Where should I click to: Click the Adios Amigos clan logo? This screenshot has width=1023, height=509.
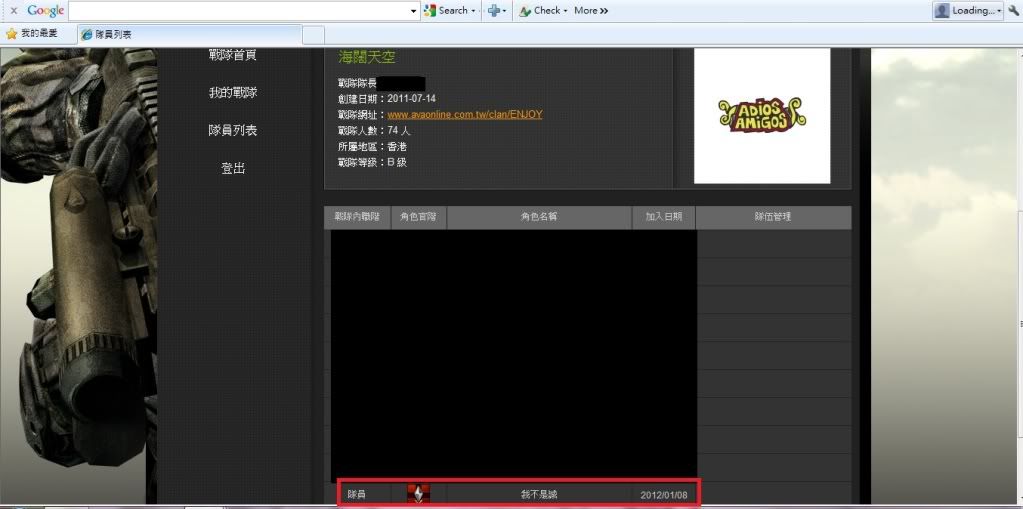pos(762,115)
